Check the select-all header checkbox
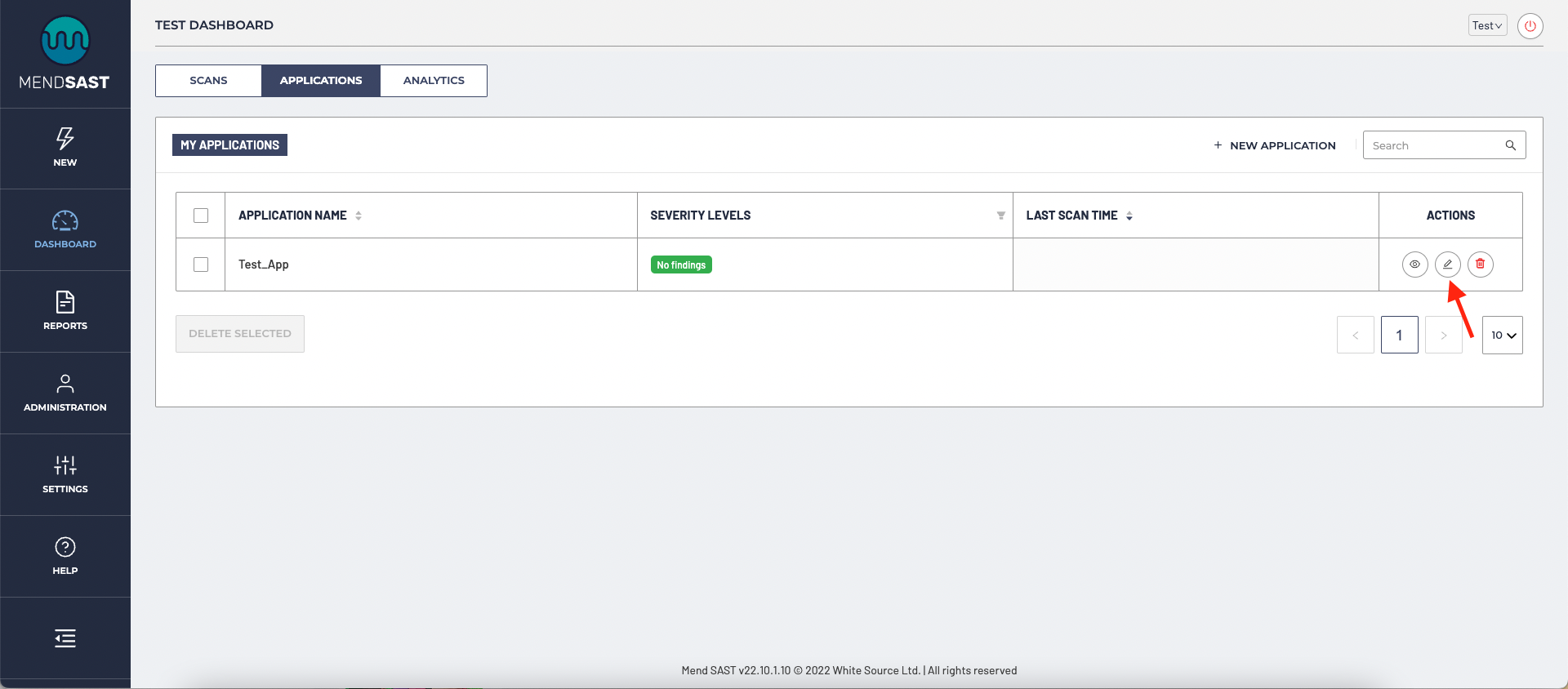Image resolution: width=1568 pixels, height=689 pixels. coord(201,216)
